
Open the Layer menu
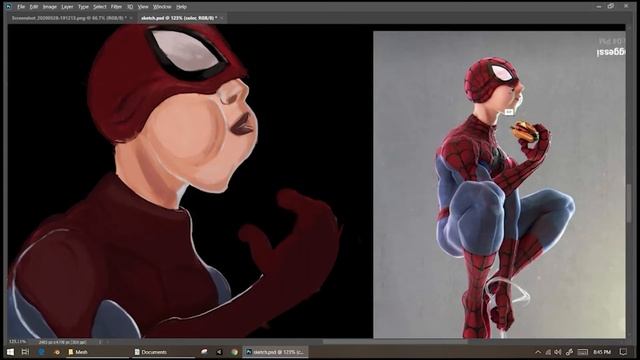67,7
